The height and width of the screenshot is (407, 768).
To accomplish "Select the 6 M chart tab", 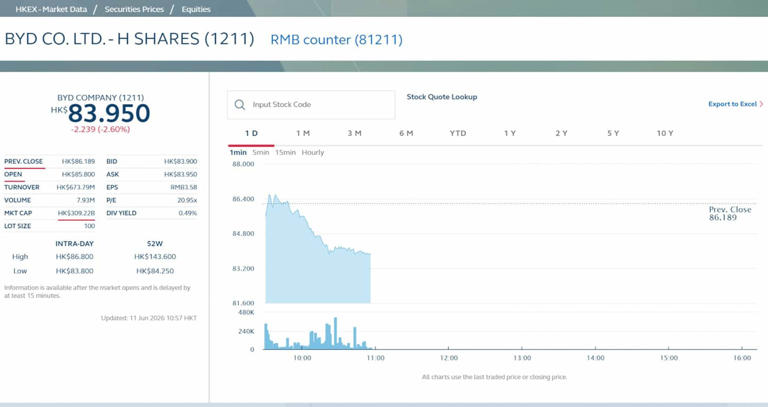I will (x=406, y=133).
